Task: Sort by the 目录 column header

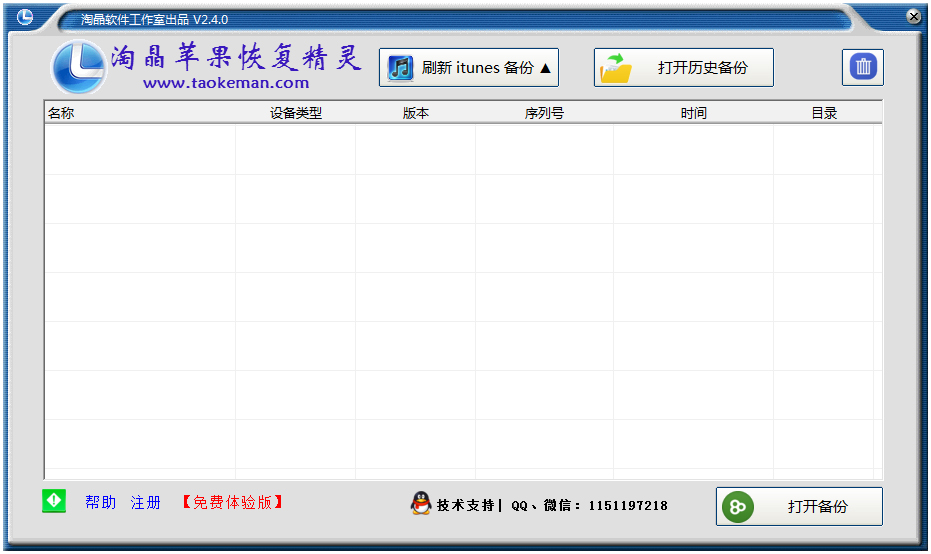Action: pos(824,113)
